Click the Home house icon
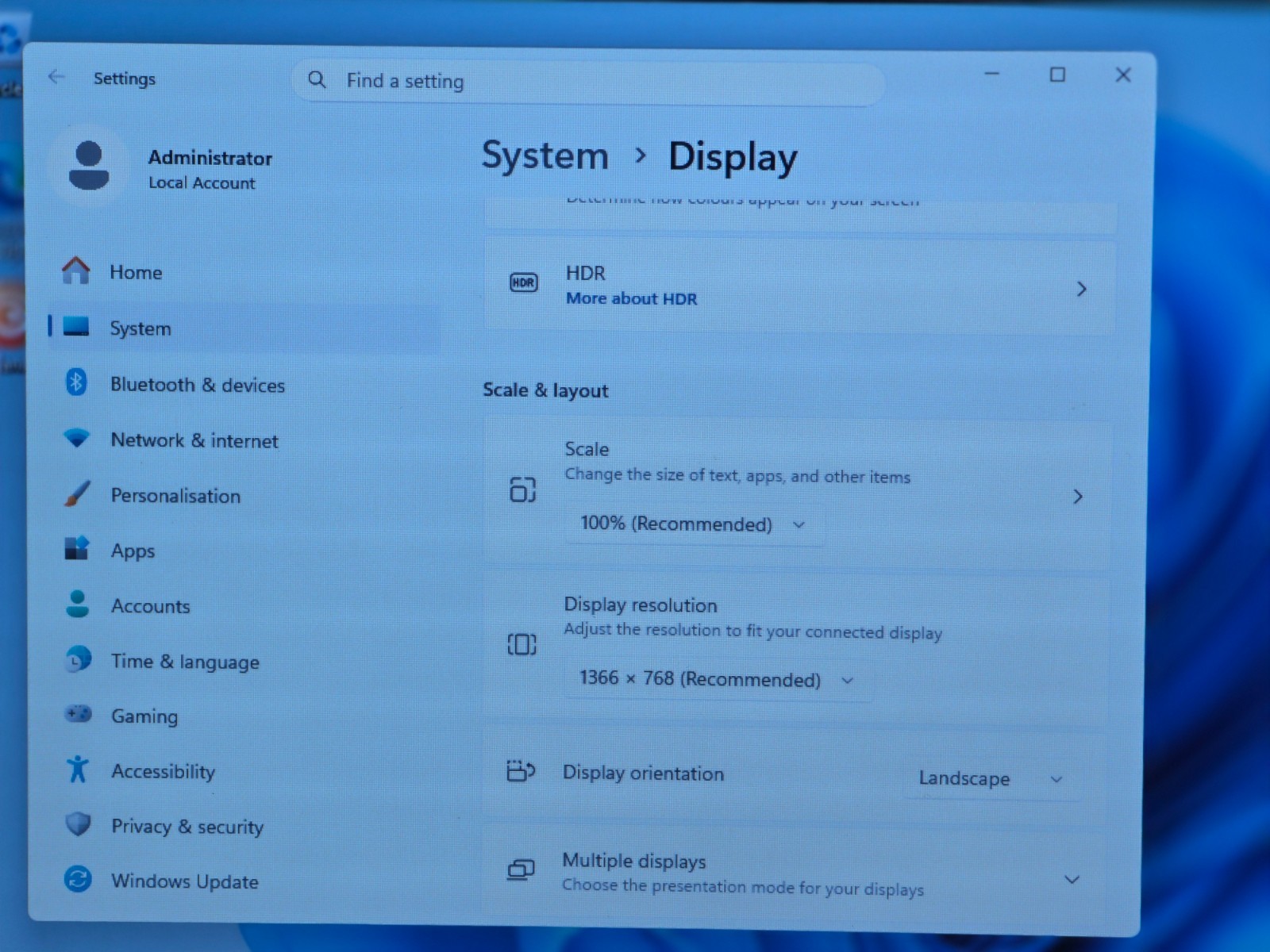 [x=76, y=271]
